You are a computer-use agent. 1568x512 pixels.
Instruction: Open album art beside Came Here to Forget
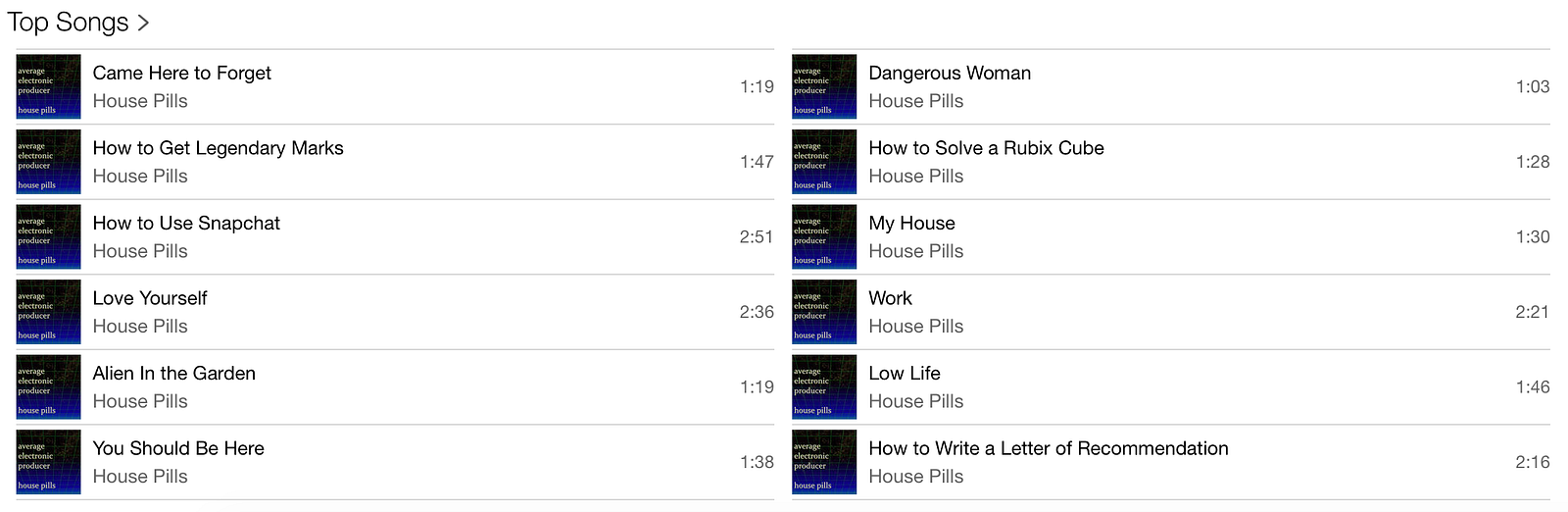(48, 86)
